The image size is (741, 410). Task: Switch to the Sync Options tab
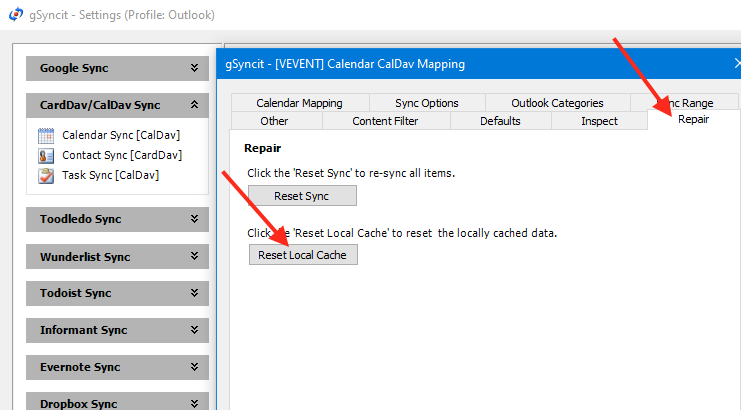click(427, 102)
